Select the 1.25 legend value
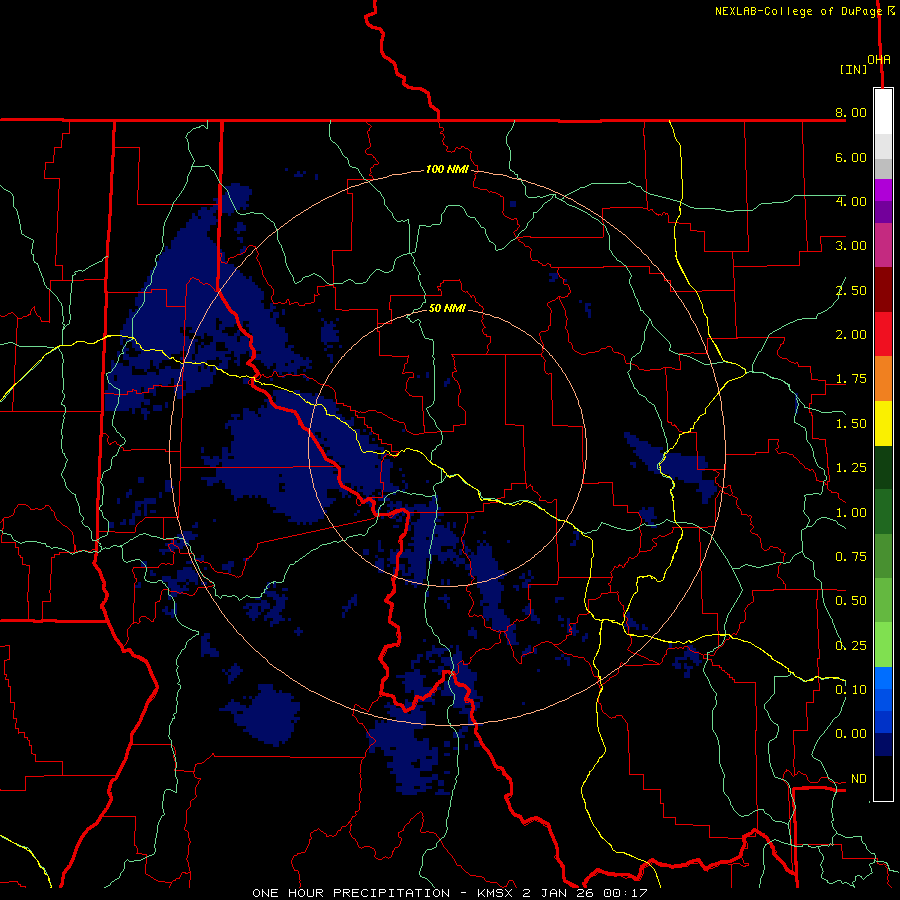The image size is (900, 900). pyautogui.click(x=851, y=468)
